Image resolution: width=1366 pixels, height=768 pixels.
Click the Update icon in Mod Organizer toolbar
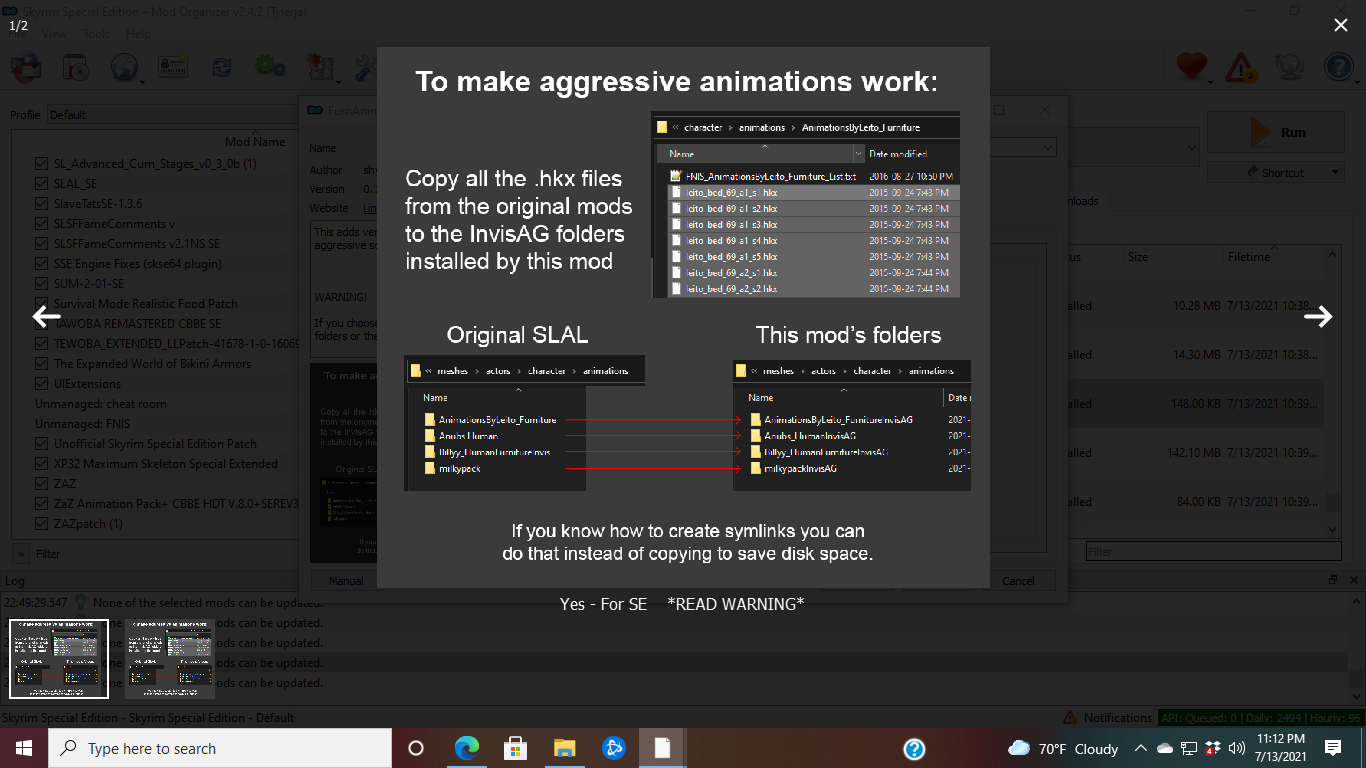click(x=1289, y=67)
